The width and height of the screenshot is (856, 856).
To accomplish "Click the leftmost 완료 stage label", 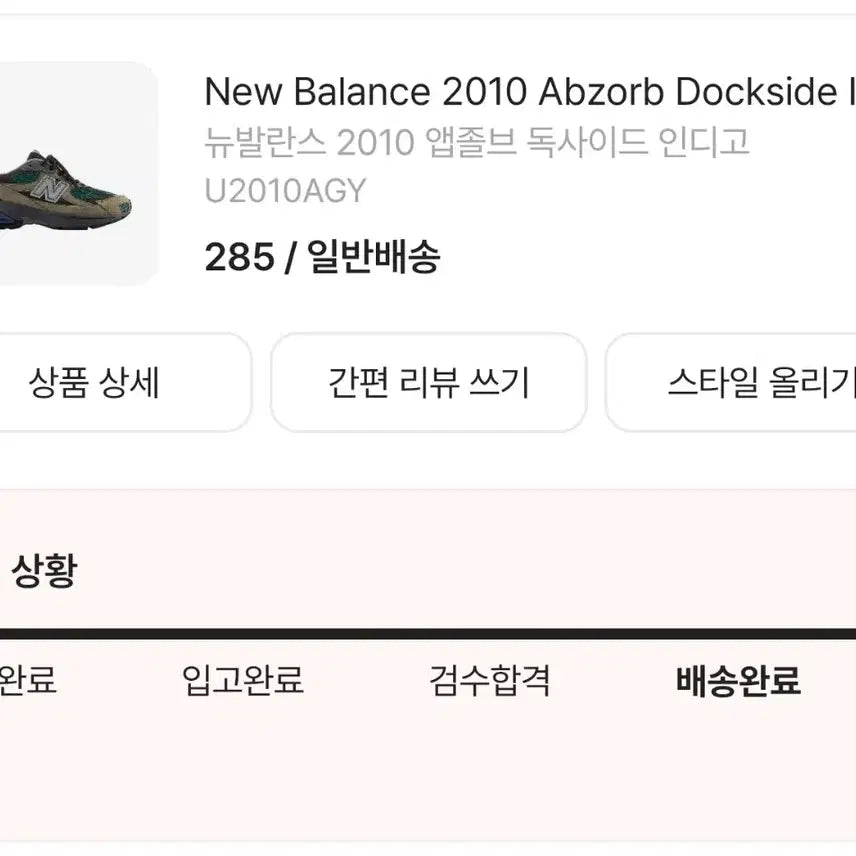I will click(x=30, y=682).
